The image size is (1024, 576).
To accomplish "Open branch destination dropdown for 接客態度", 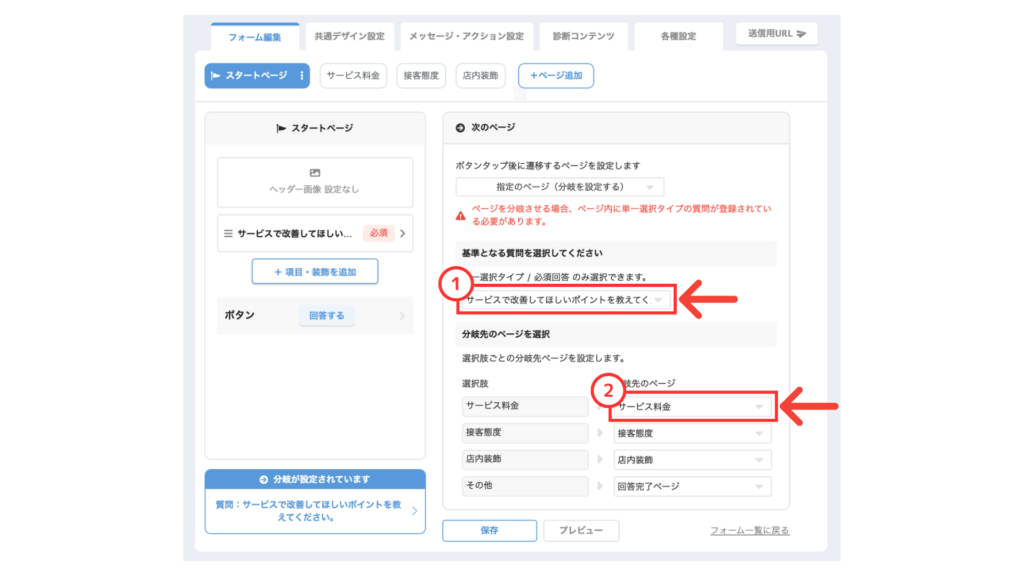I will [x=692, y=434].
